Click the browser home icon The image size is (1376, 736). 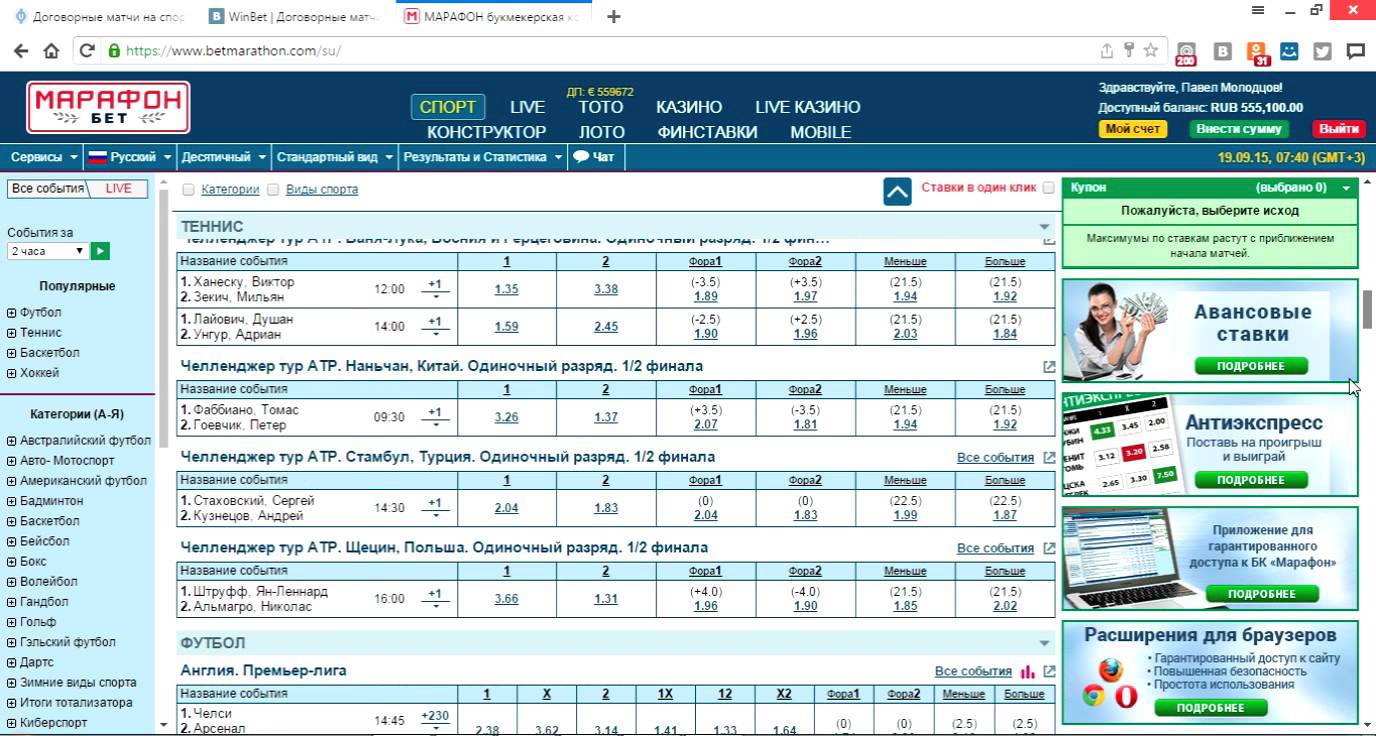pyautogui.click(x=51, y=51)
